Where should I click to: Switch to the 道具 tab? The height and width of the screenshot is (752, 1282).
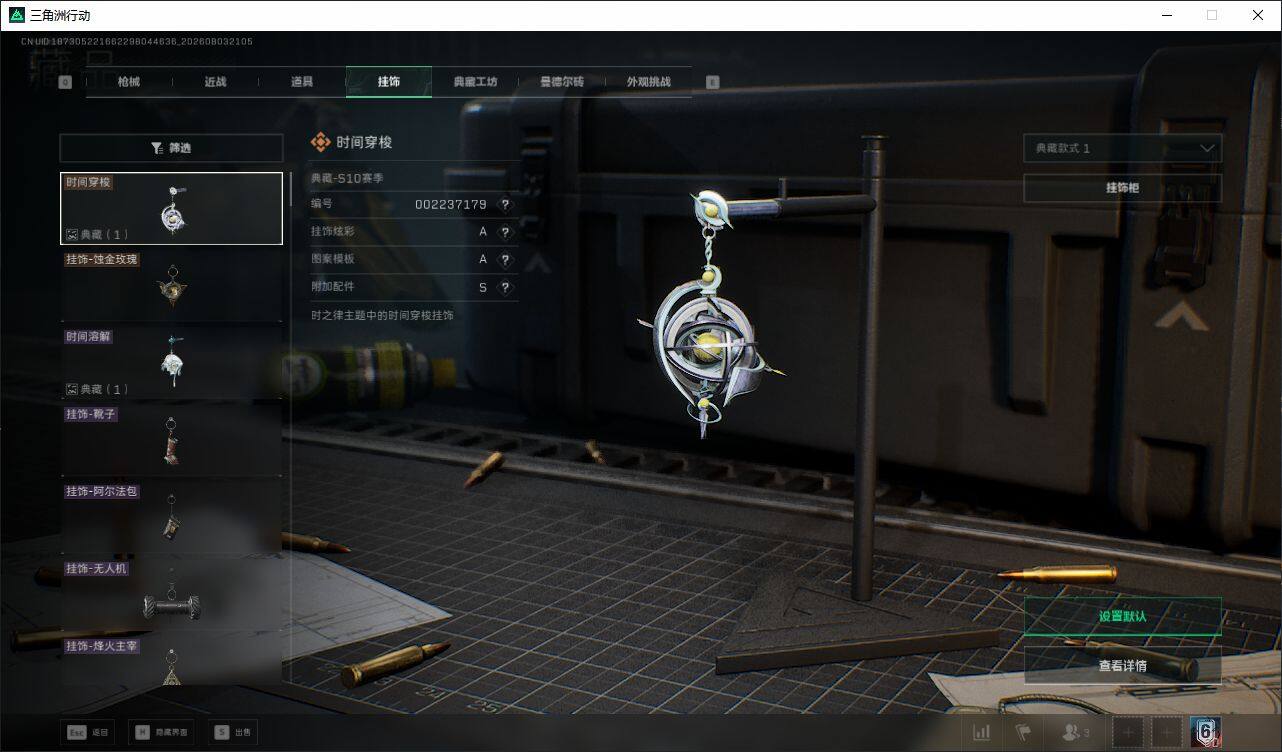click(x=302, y=82)
